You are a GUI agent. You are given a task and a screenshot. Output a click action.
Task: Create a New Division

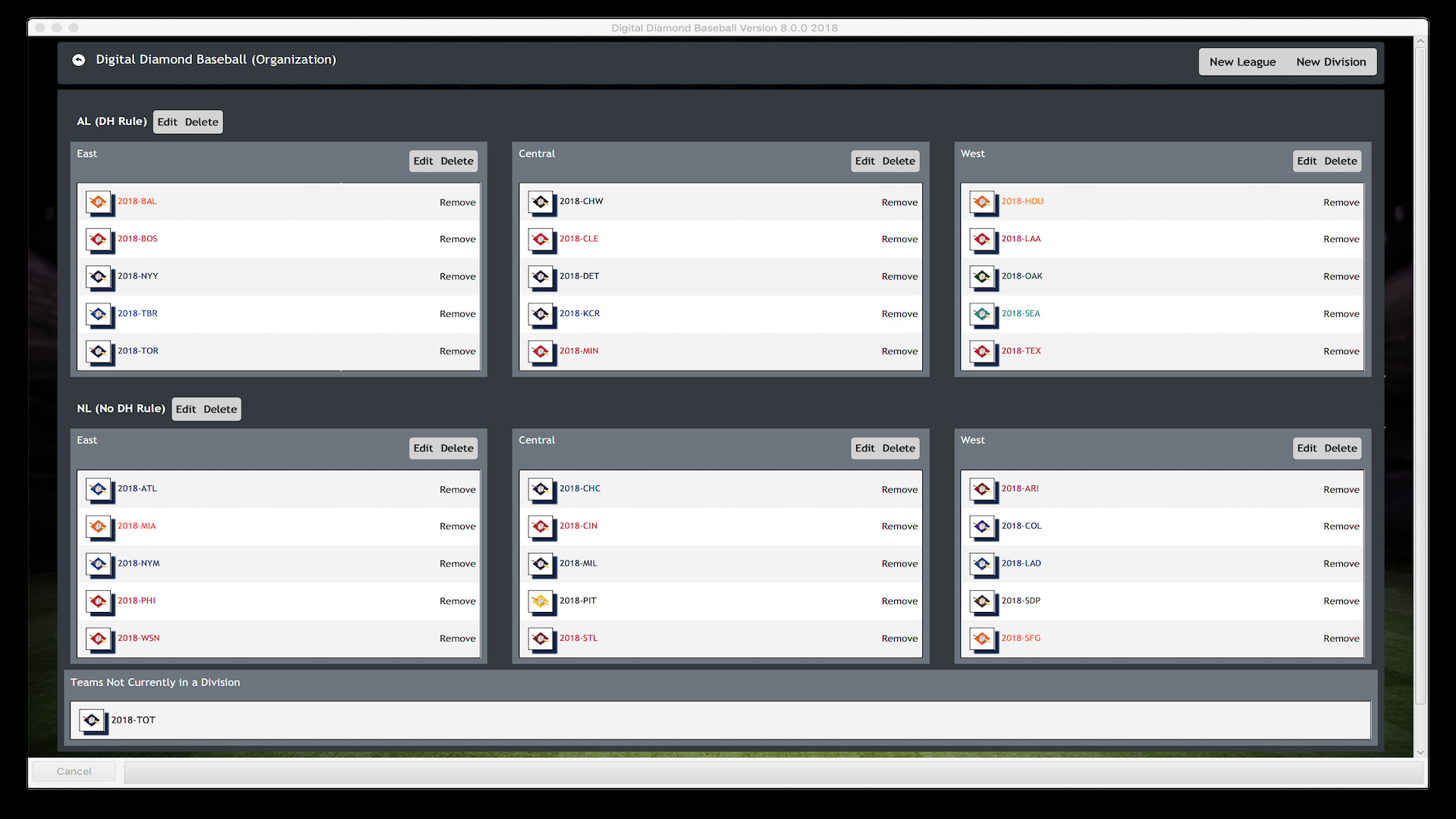pyautogui.click(x=1332, y=61)
